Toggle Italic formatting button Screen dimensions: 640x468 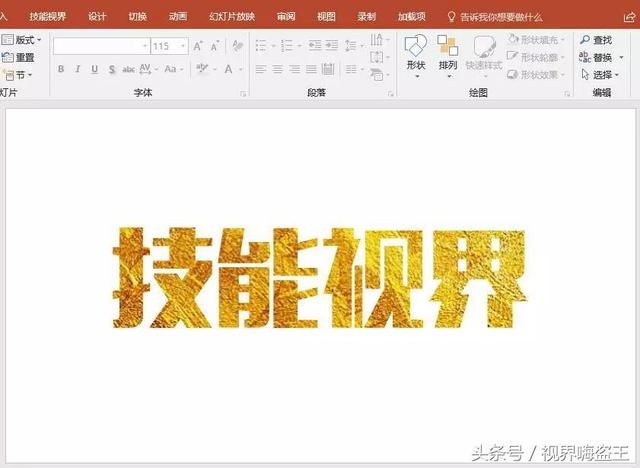point(78,69)
